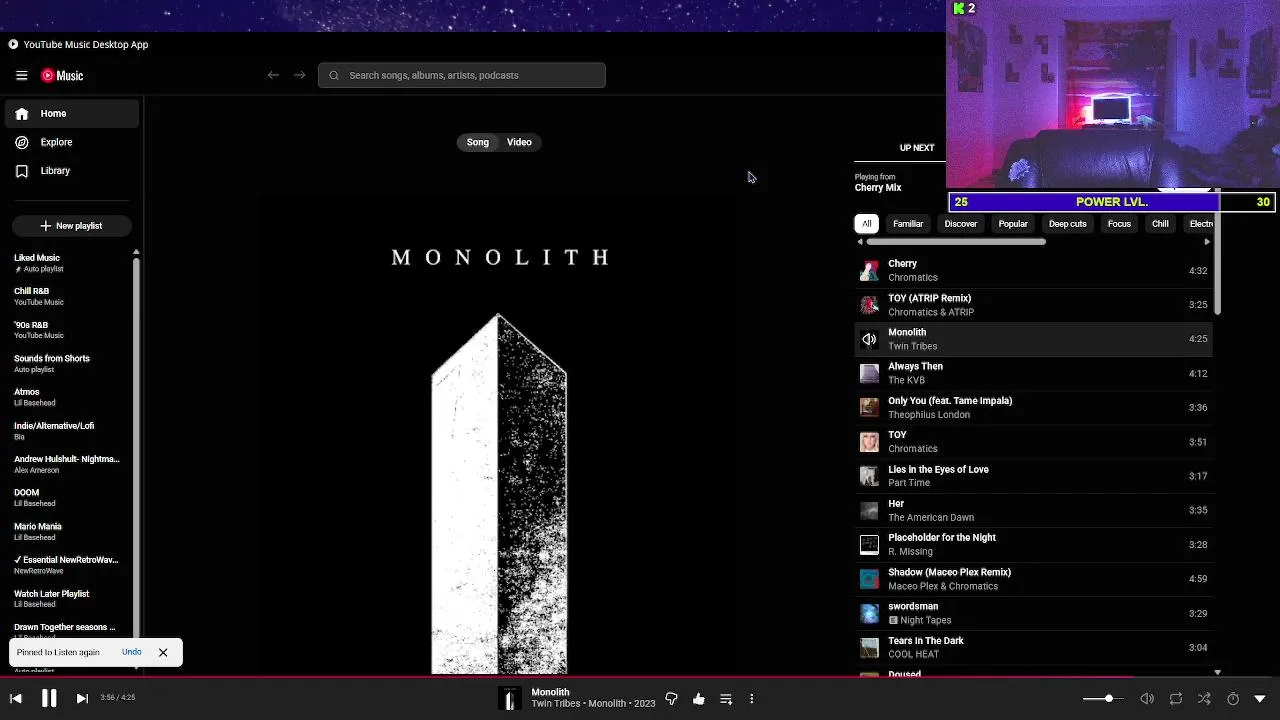Image resolution: width=1280 pixels, height=720 pixels.
Task: Click the YouTube Music logo
Action: pyautogui.click(x=62, y=75)
